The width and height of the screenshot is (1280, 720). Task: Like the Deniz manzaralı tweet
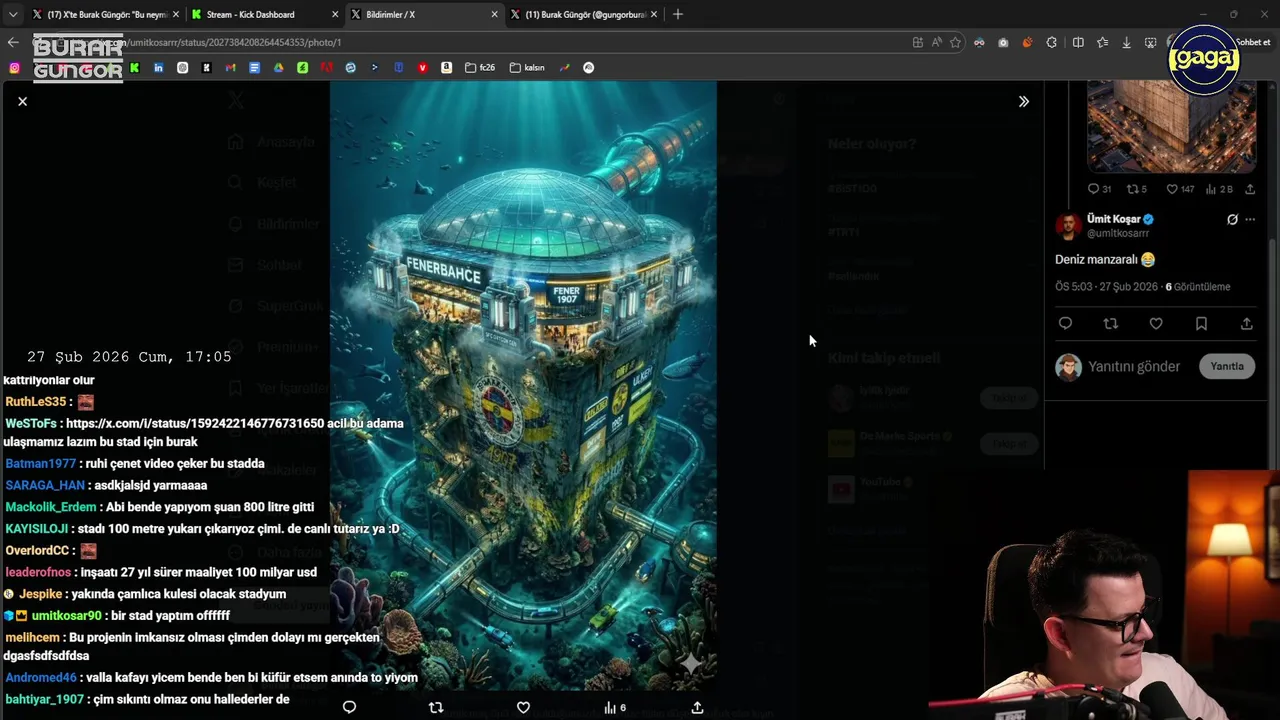1156,324
